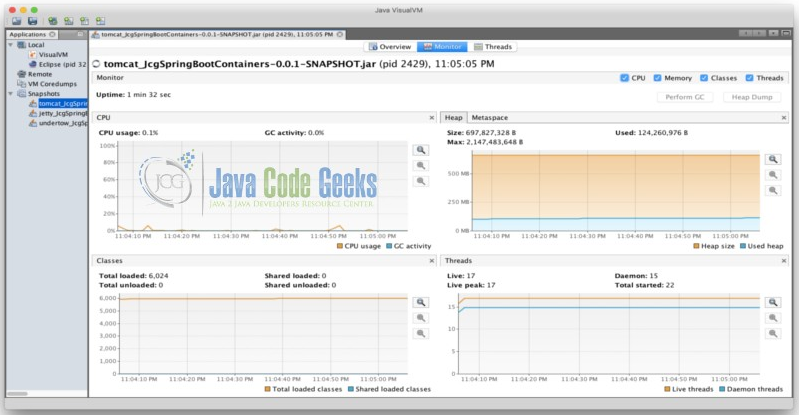Select the Remote tree node
The width and height of the screenshot is (799, 415).
coord(35,74)
